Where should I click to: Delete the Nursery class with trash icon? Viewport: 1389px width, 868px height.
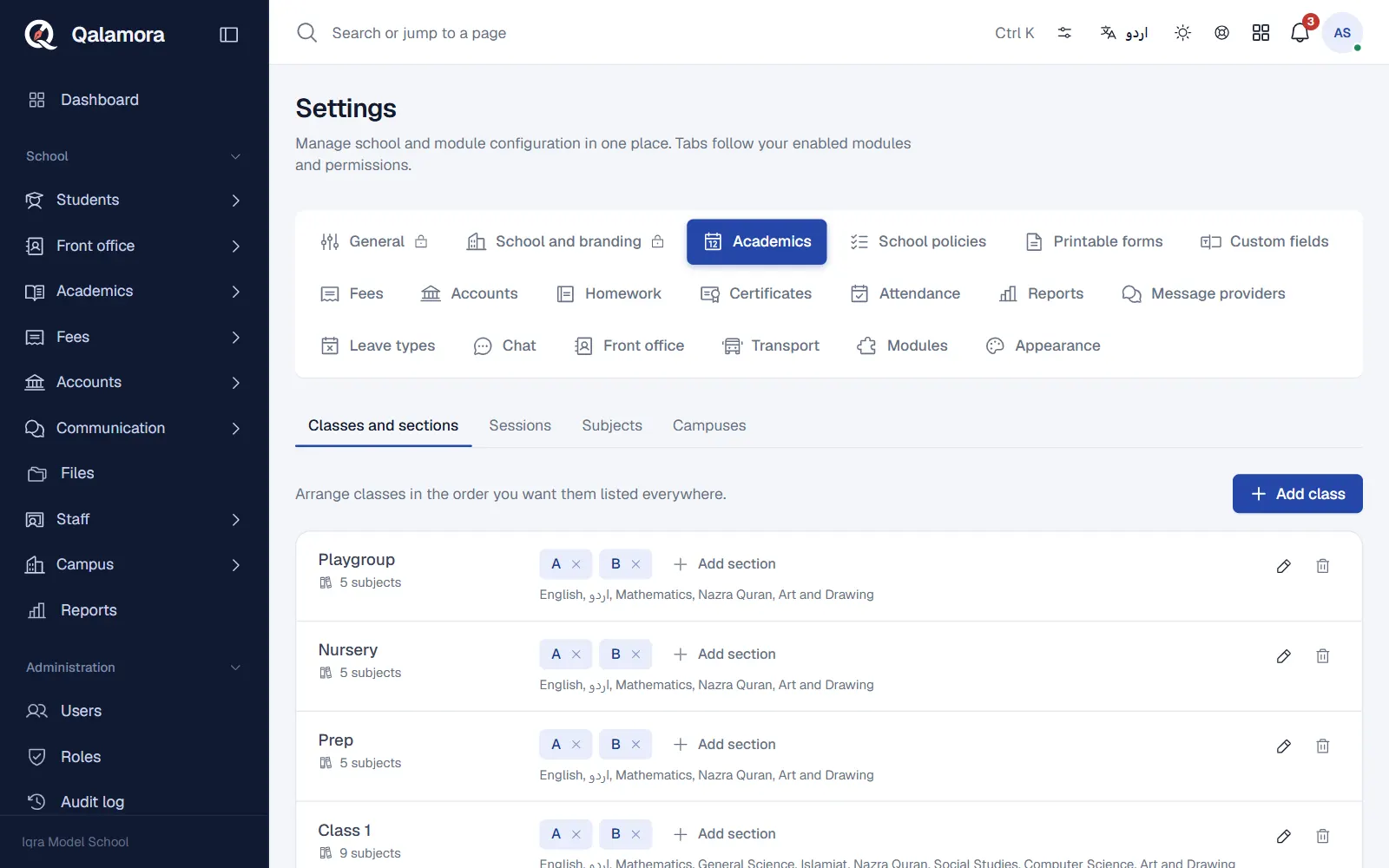pos(1322,656)
